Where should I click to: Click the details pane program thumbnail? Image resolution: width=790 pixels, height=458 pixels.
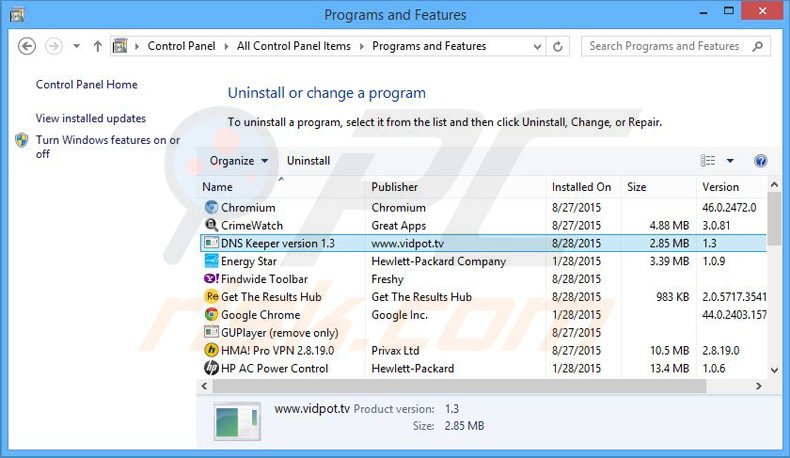tap(237, 421)
